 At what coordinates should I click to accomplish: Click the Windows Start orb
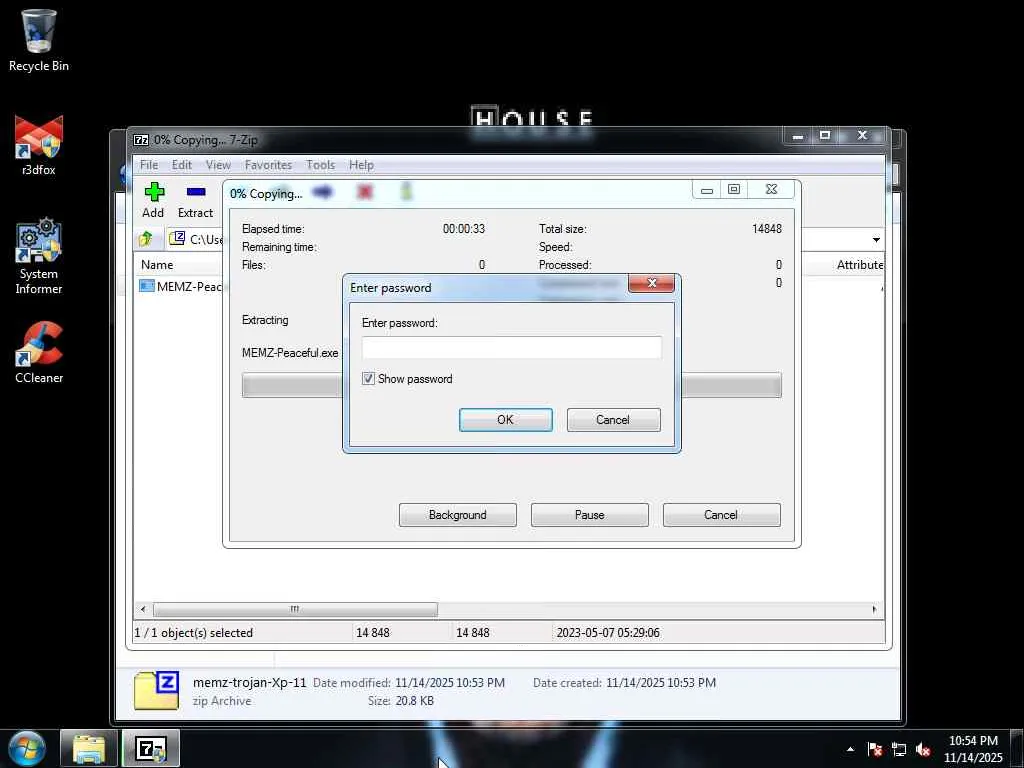(x=26, y=748)
